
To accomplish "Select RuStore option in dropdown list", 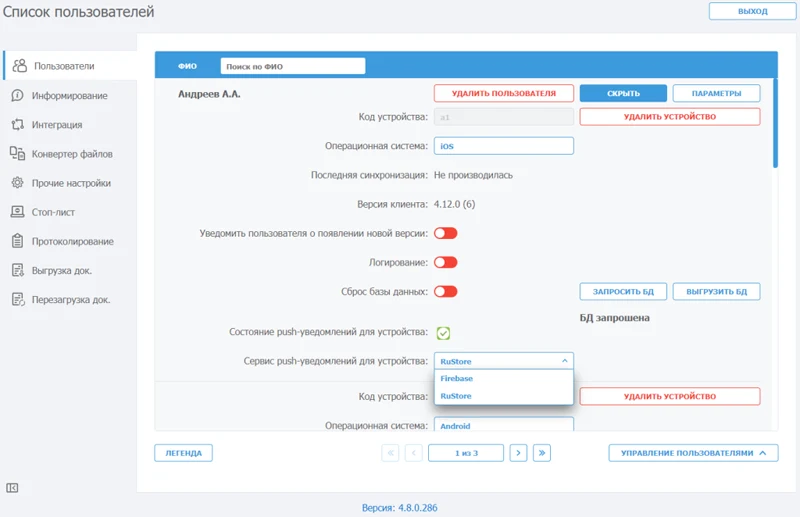I will pyautogui.click(x=504, y=396).
